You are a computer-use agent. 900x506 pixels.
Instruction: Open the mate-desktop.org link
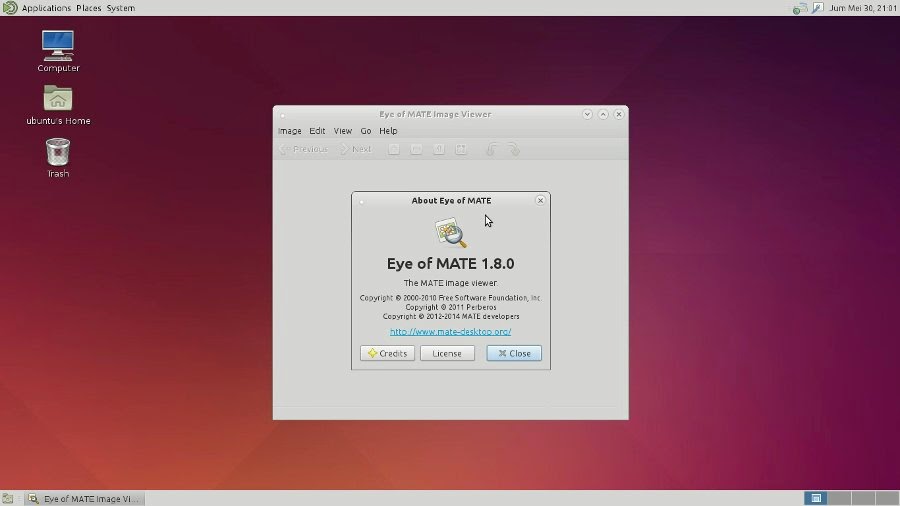[451, 332]
